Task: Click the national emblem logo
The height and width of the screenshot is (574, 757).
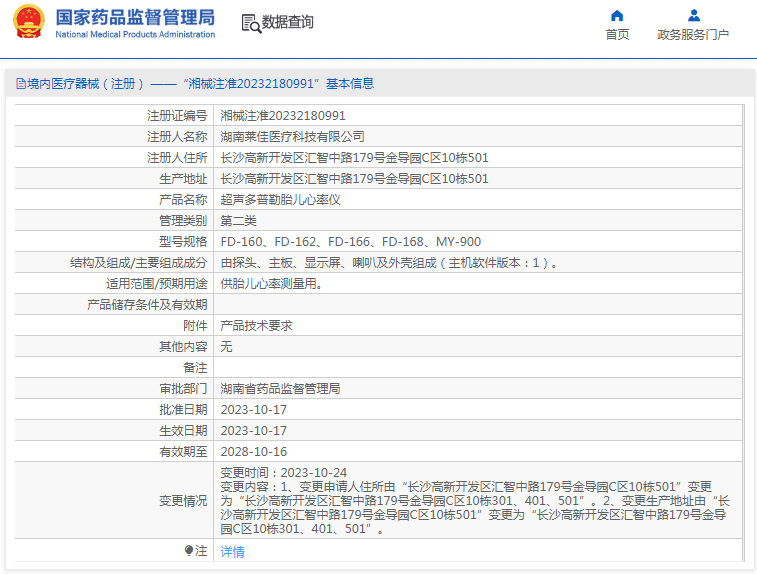Action: pyautogui.click(x=28, y=21)
